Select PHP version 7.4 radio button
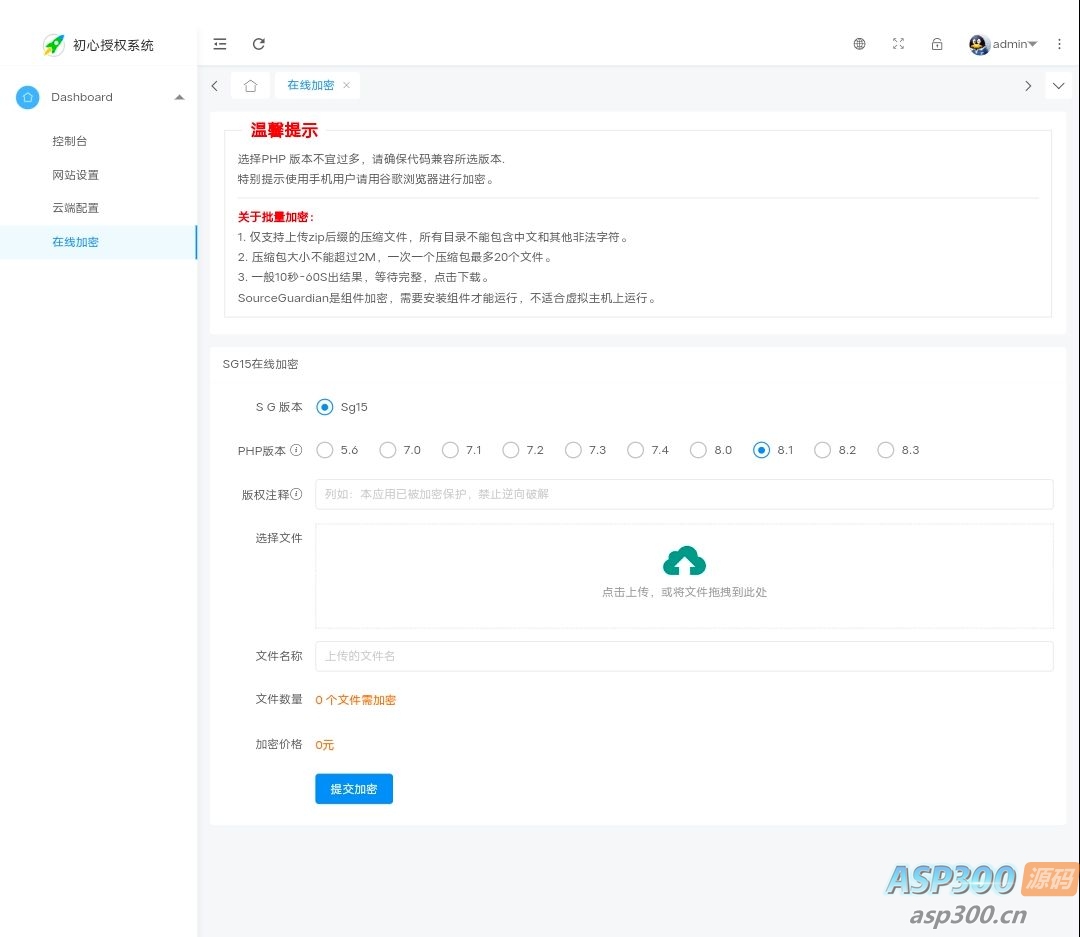This screenshot has width=1080, height=937. point(635,450)
